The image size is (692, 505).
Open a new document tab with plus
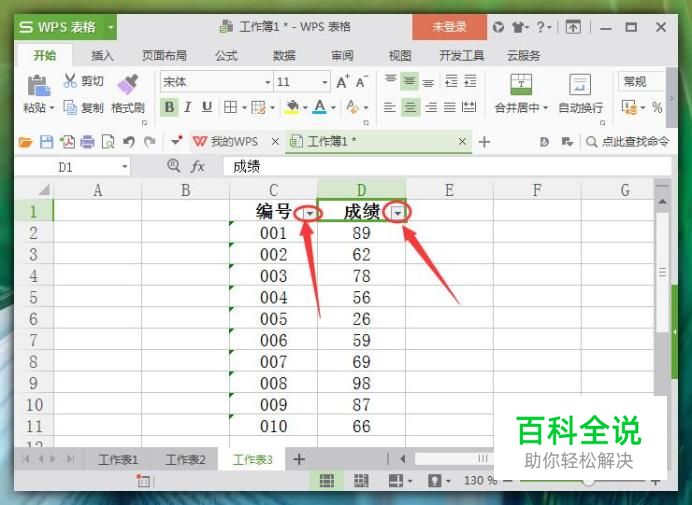point(484,142)
